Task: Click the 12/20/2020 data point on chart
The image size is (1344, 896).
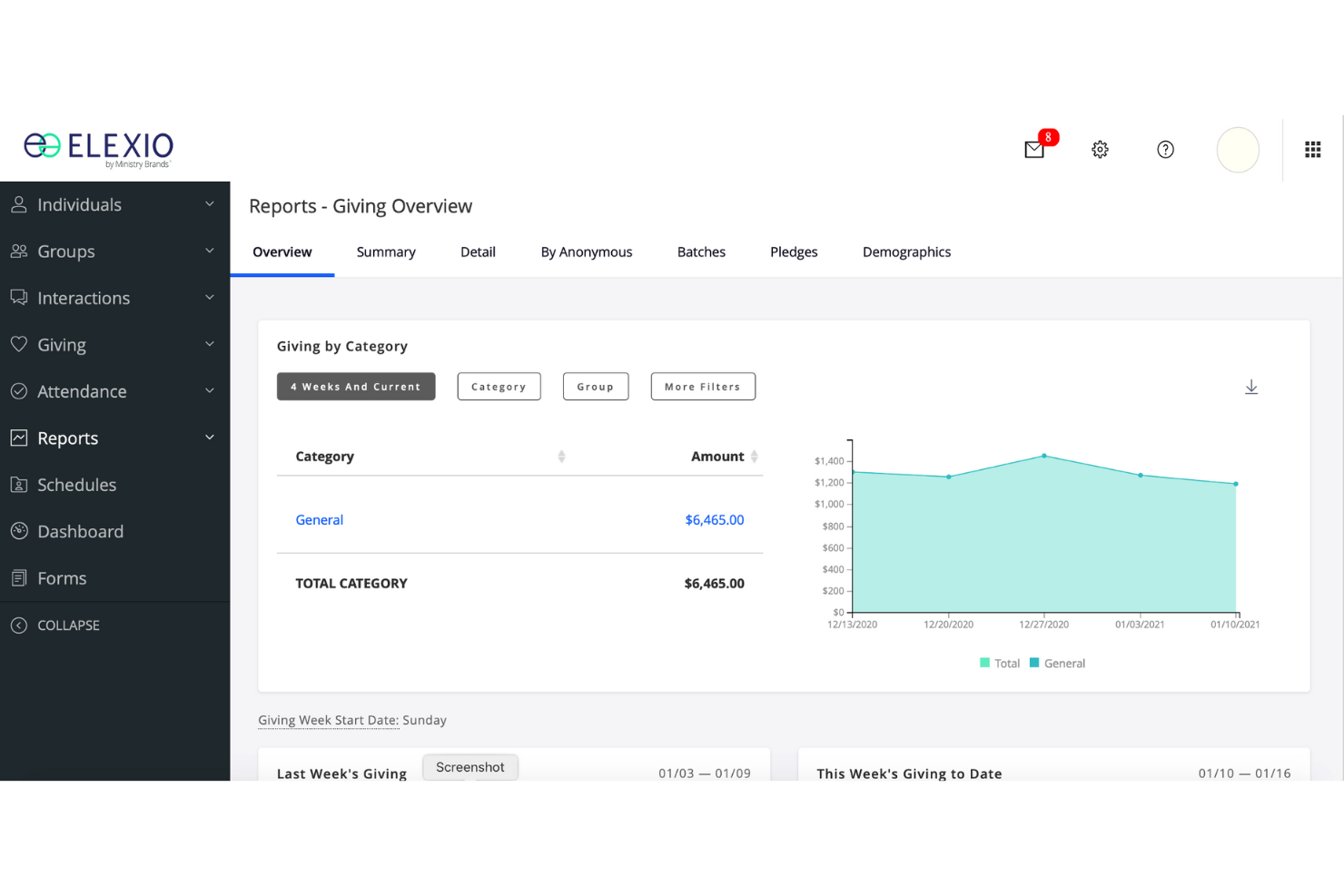Action: (x=949, y=477)
